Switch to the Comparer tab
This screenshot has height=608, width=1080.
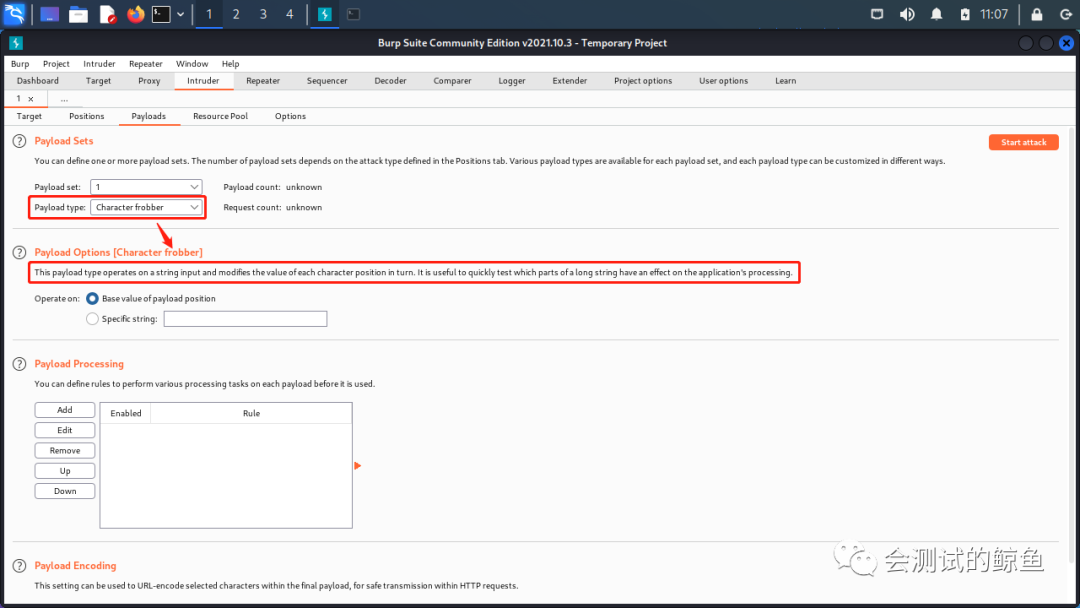coord(453,81)
